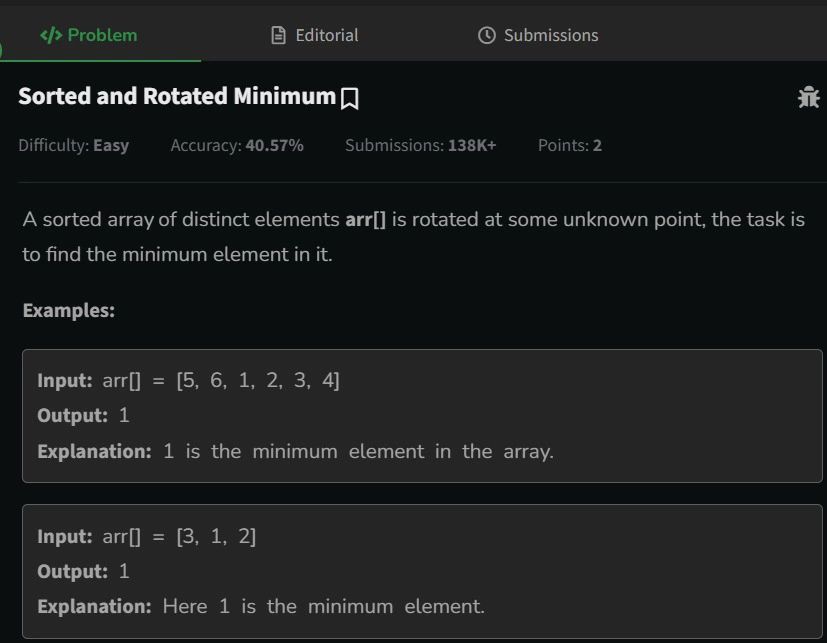Switch to the Problem tab
Screen dimensions: 827x643
coord(89,35)
